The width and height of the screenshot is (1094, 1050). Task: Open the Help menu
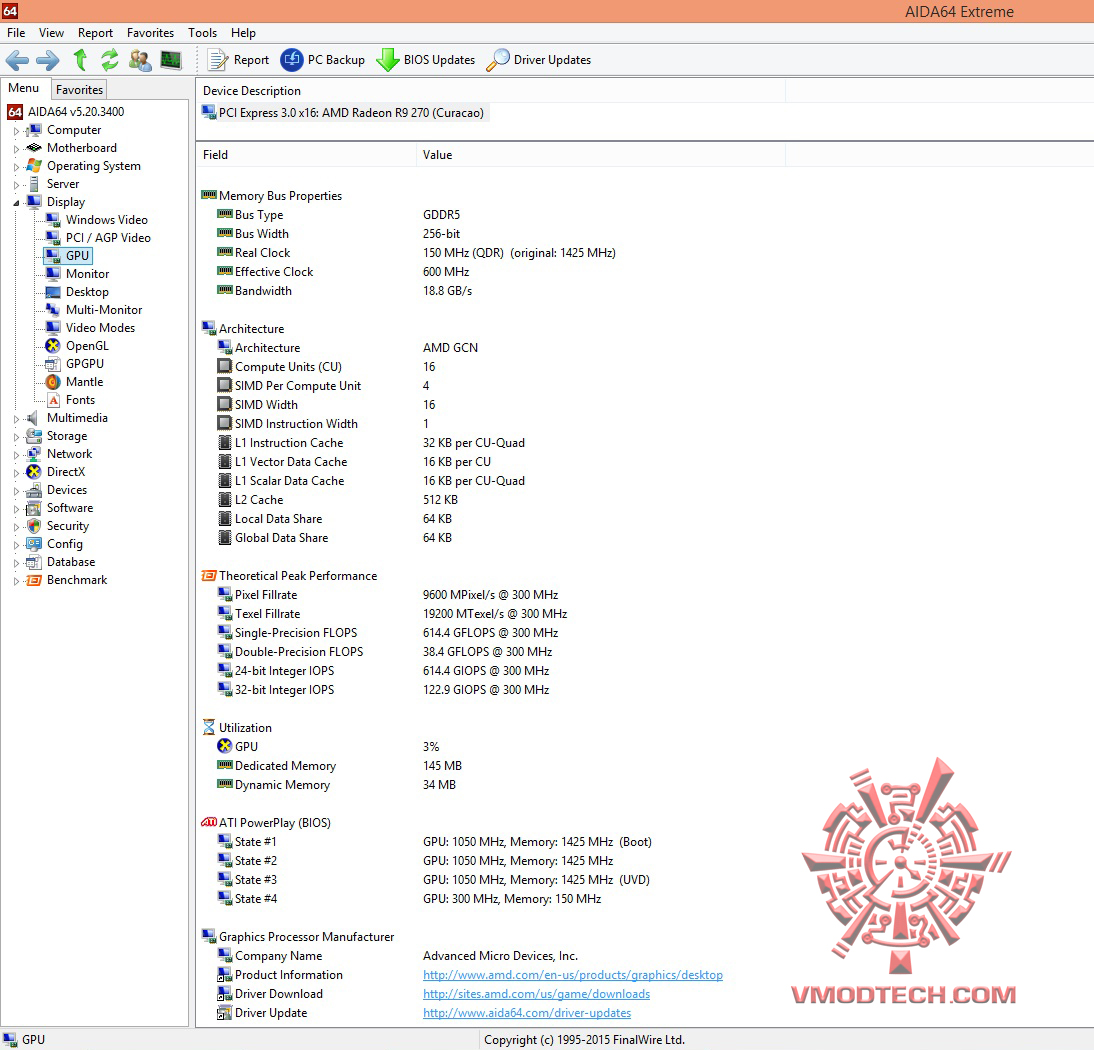point(243,33)
